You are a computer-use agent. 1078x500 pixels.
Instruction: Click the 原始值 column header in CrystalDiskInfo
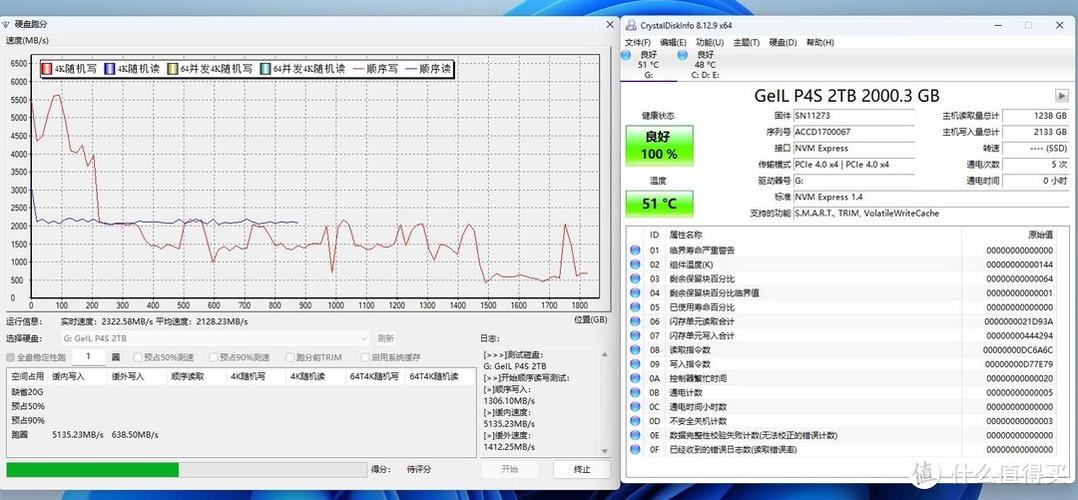[x=1041, y=235]
